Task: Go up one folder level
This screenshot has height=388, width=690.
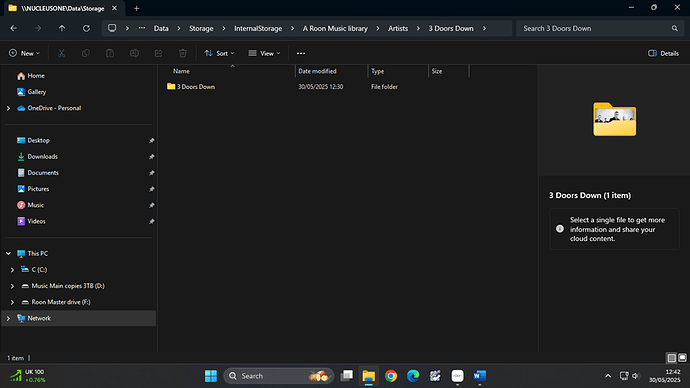Action: tap(62, 28)
